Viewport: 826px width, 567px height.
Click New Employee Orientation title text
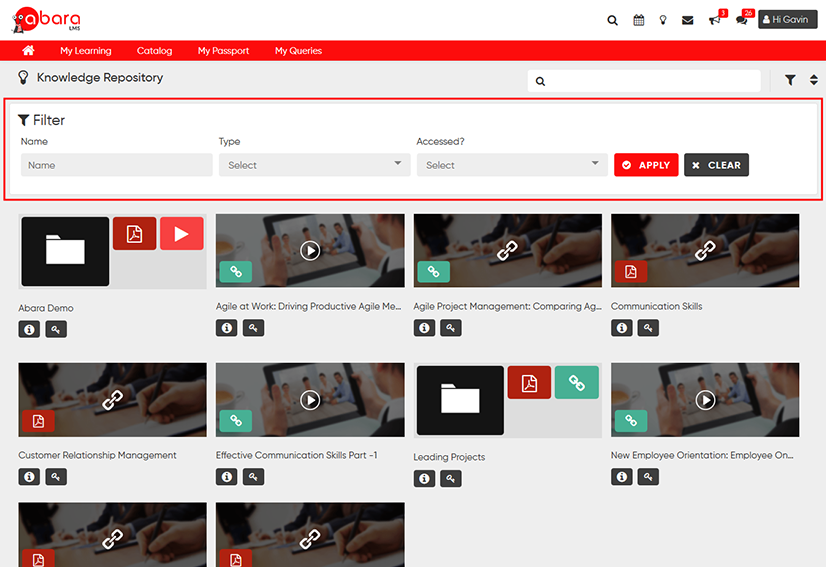pyautogui.click(x=702, y=455)
